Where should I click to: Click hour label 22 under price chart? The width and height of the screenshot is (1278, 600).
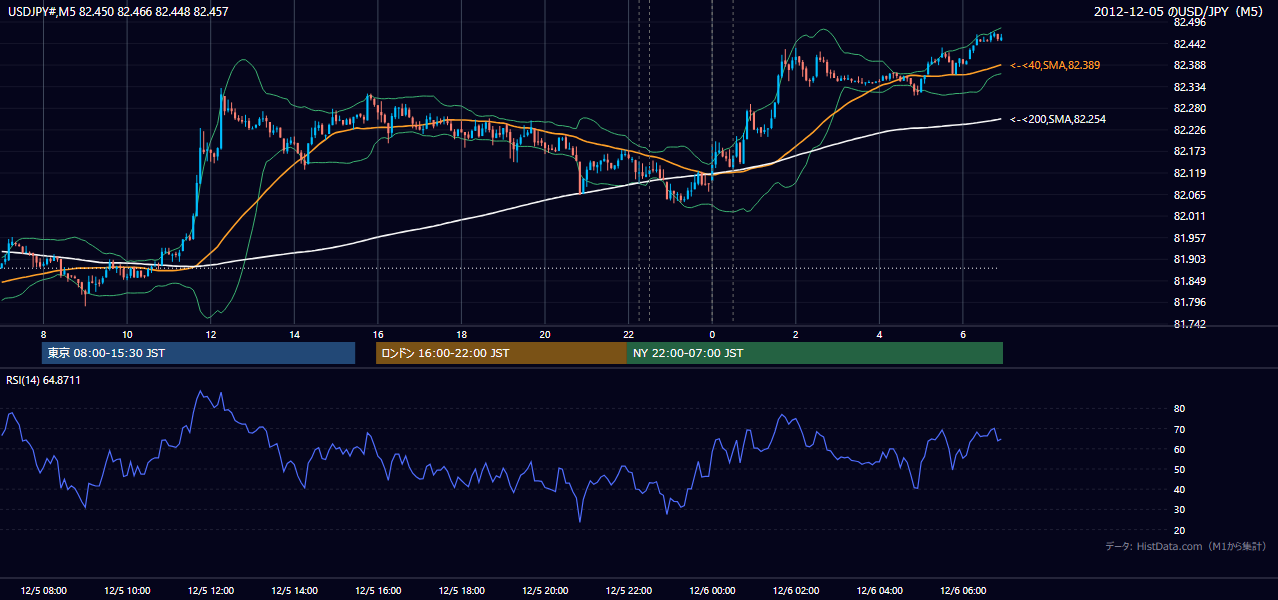point(628,334)
